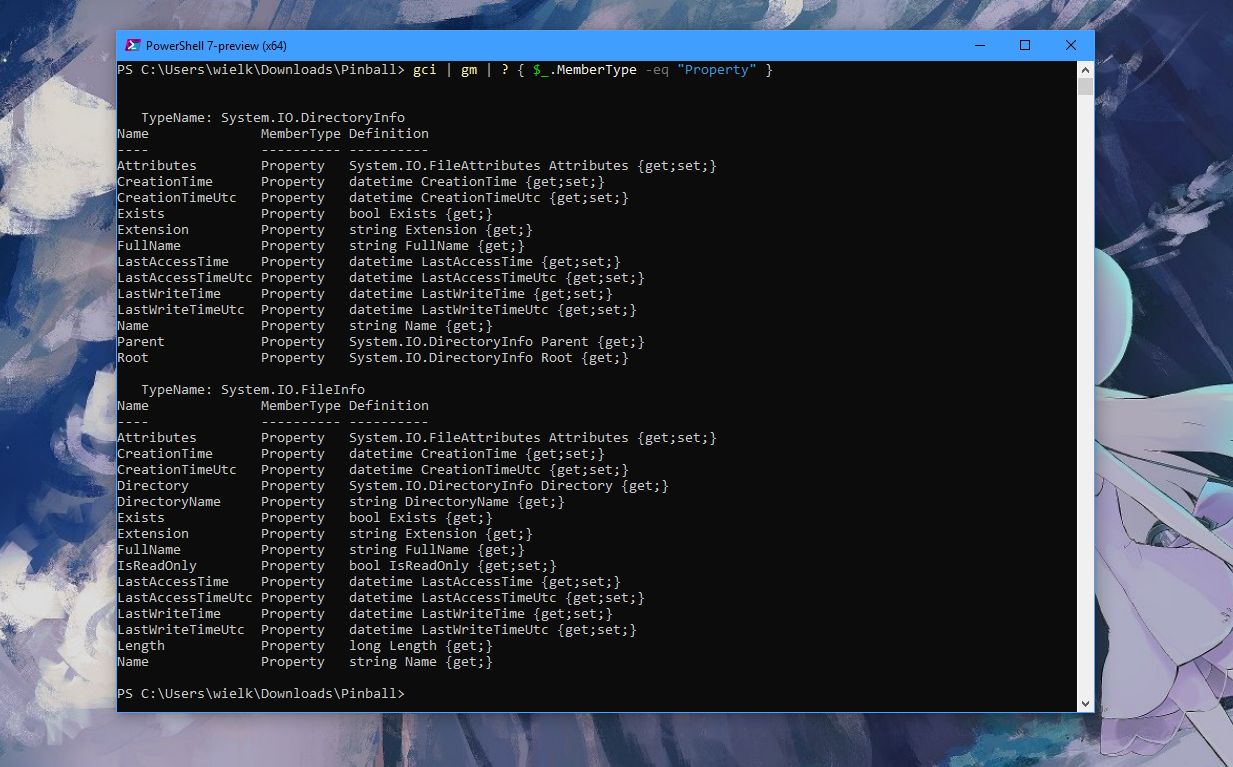Click the bottom 'PS C:\Users\wielk\Downloads\Pinball>' prompt
The image size is (1233, 767).
tap(261, 694)
